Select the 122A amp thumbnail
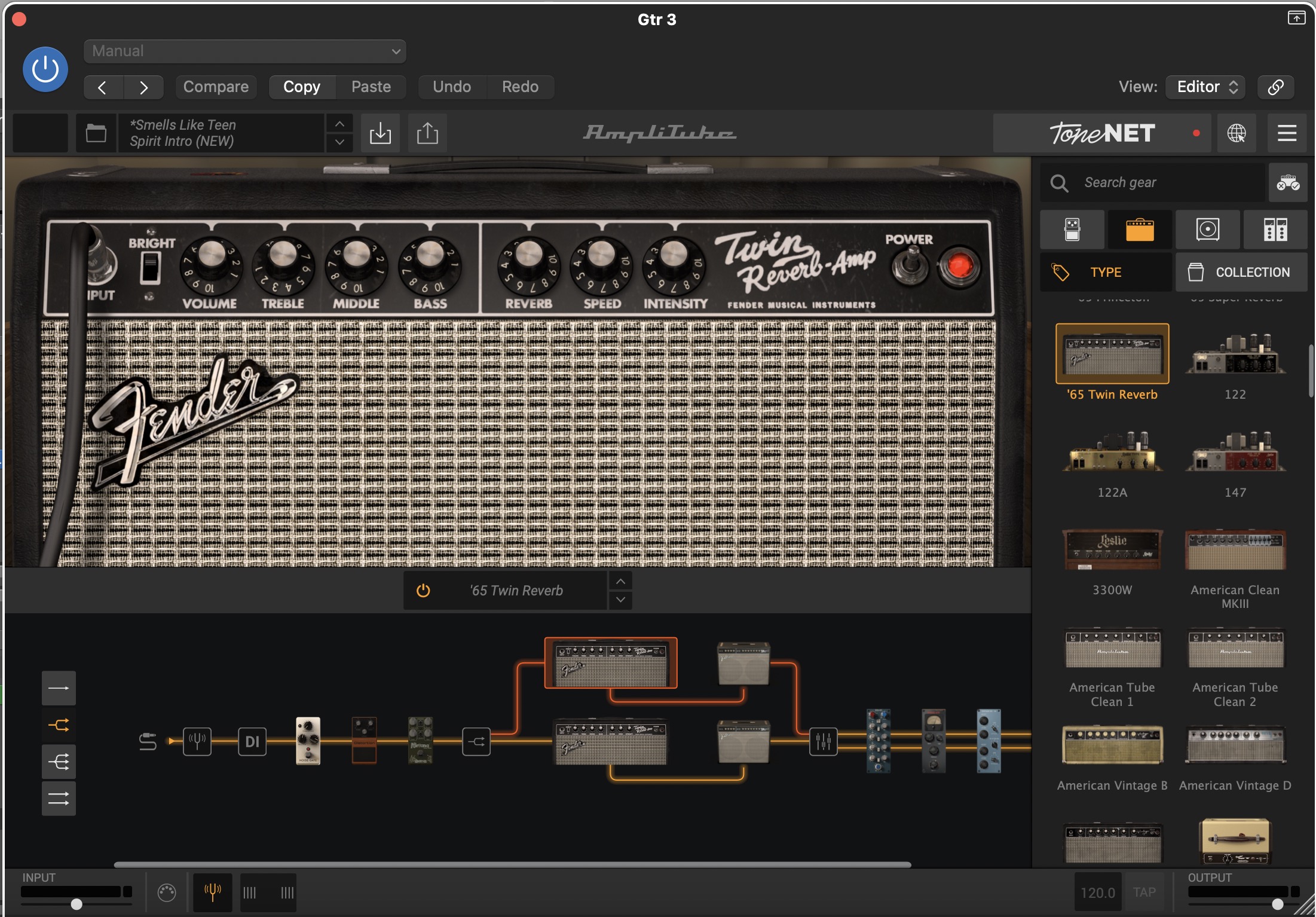Screen dimensions: 1316x917 1112,451
